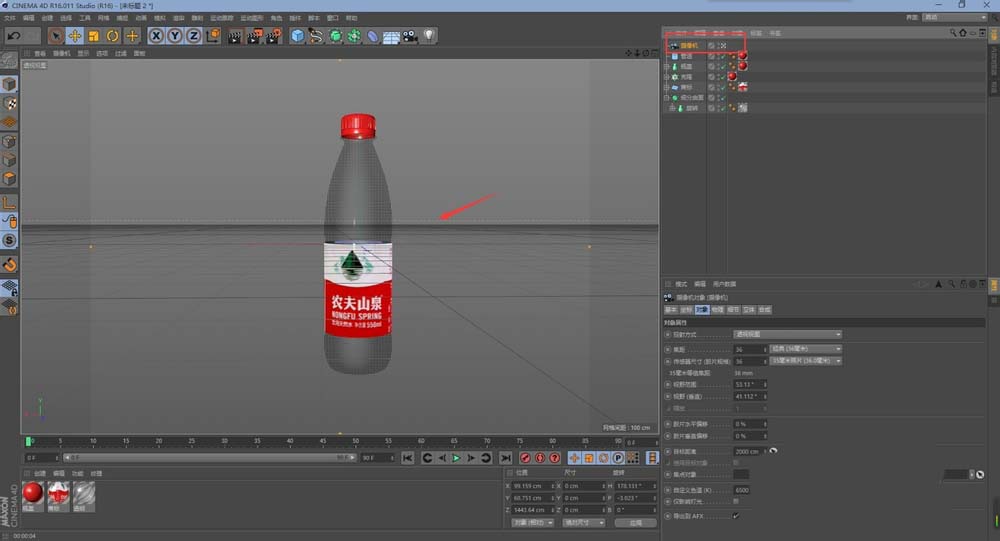1000x541 pixels.
Task: Select the red sphere material thumbnail
Action: [x=33, y=493]
